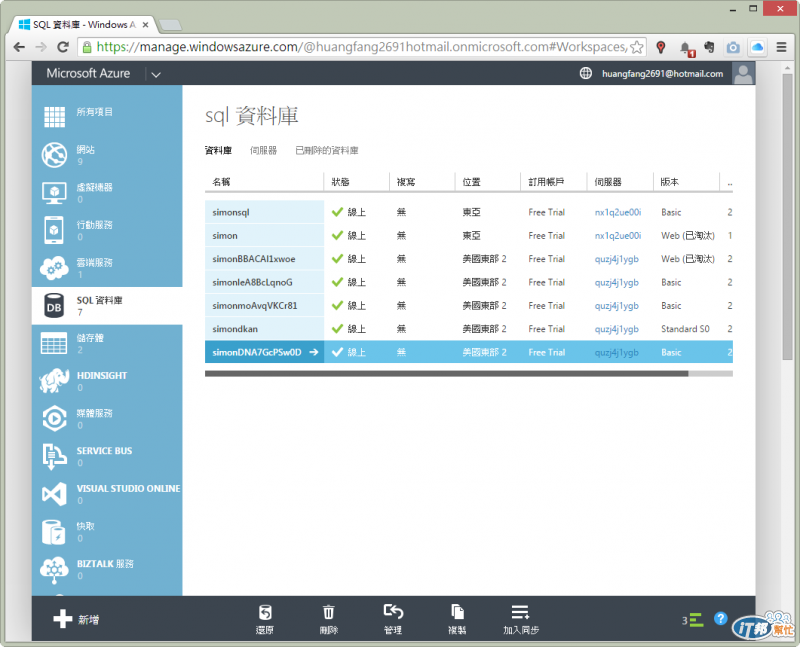Open the Visual Studio Online icon
The height and width of the screenshot is (647, 800).
click(54, 494)
